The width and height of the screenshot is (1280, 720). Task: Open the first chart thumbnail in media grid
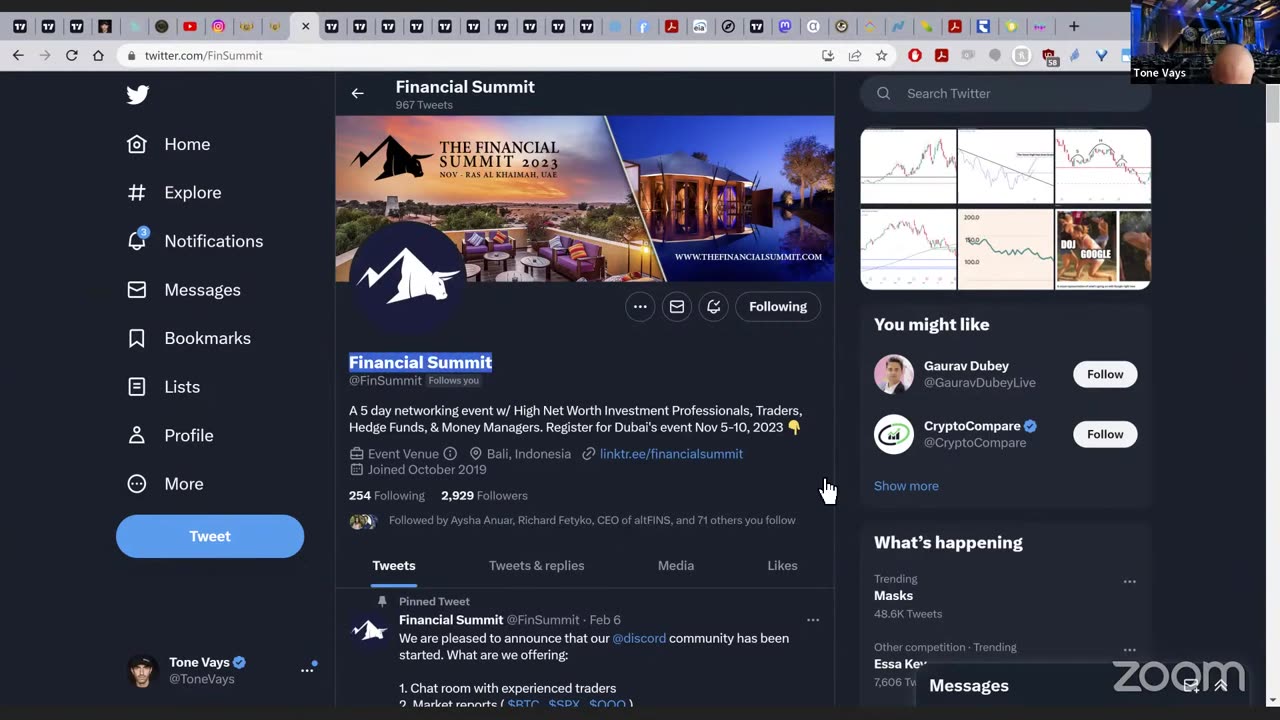pyautogui.click(x=908, y=166)
